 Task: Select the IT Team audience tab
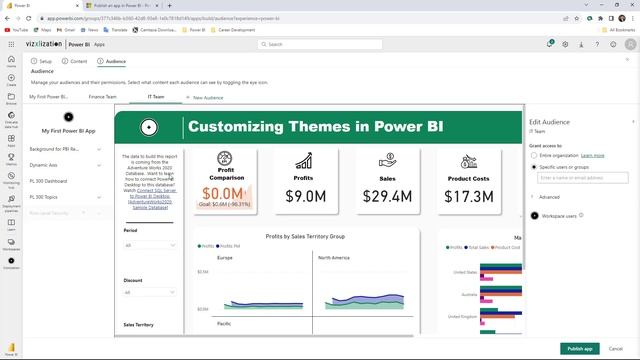point(156,97)
